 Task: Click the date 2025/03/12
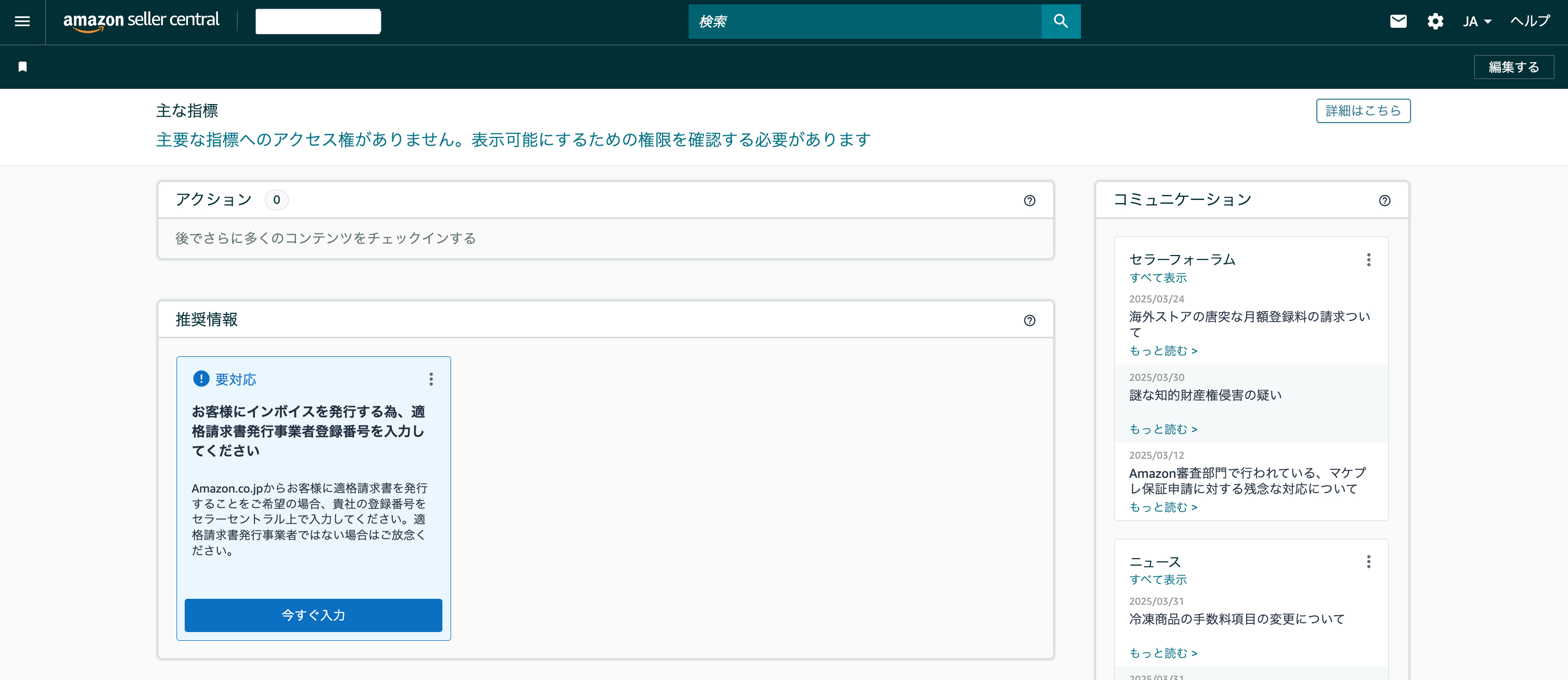1157,456
